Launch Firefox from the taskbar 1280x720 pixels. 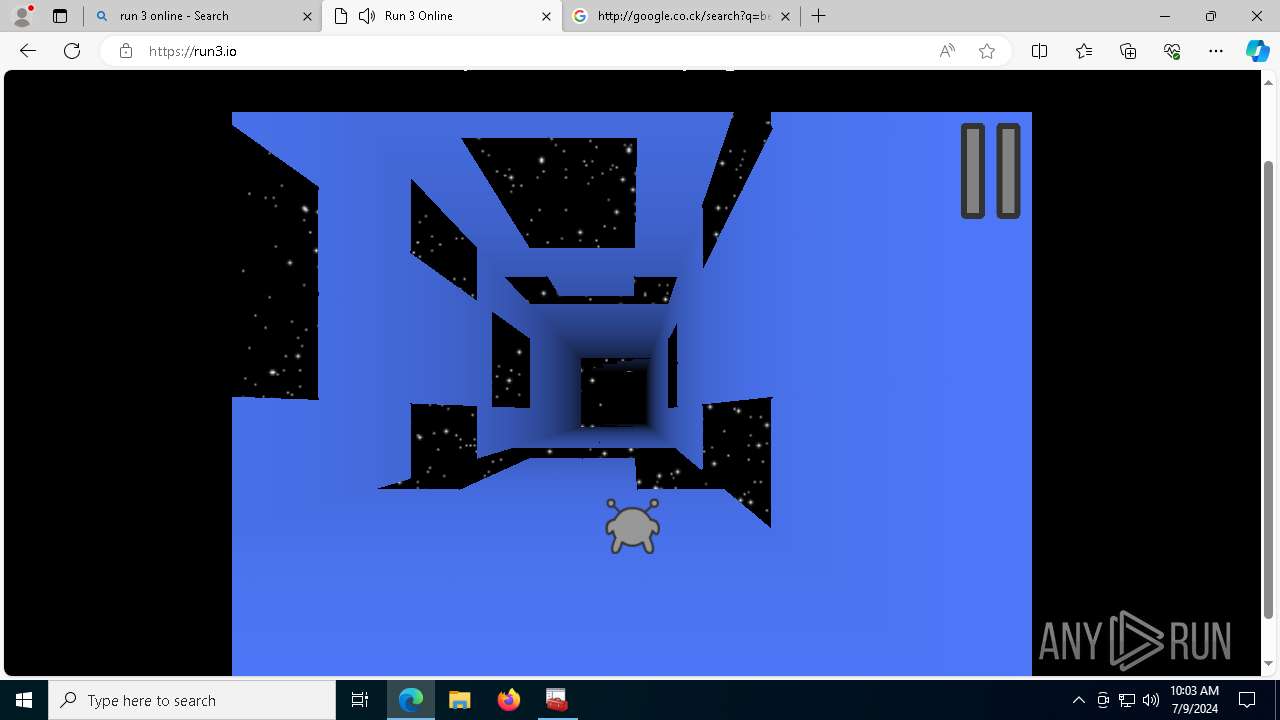[x=508, y=700]
